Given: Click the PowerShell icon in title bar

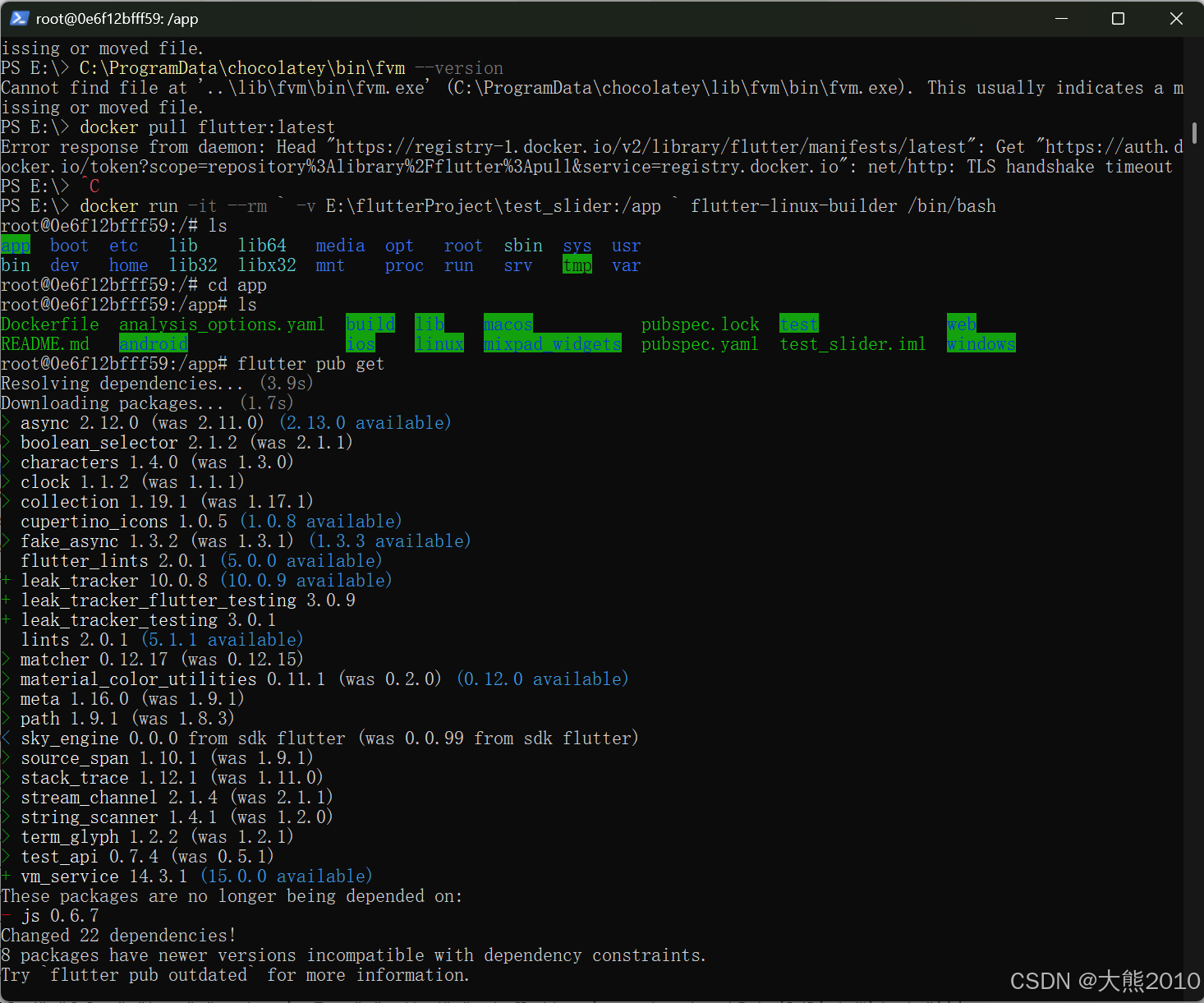Looking at the screenshot, I should pyautogui.click(x=18, y=18).
